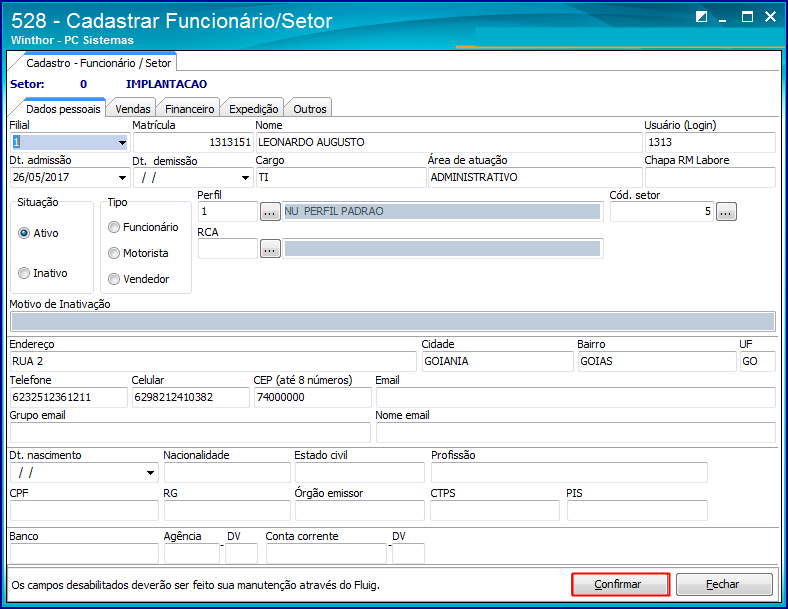788x609 pixels.
Task: Click the Chapa RM Labore field
Action: tap(710, 177)
